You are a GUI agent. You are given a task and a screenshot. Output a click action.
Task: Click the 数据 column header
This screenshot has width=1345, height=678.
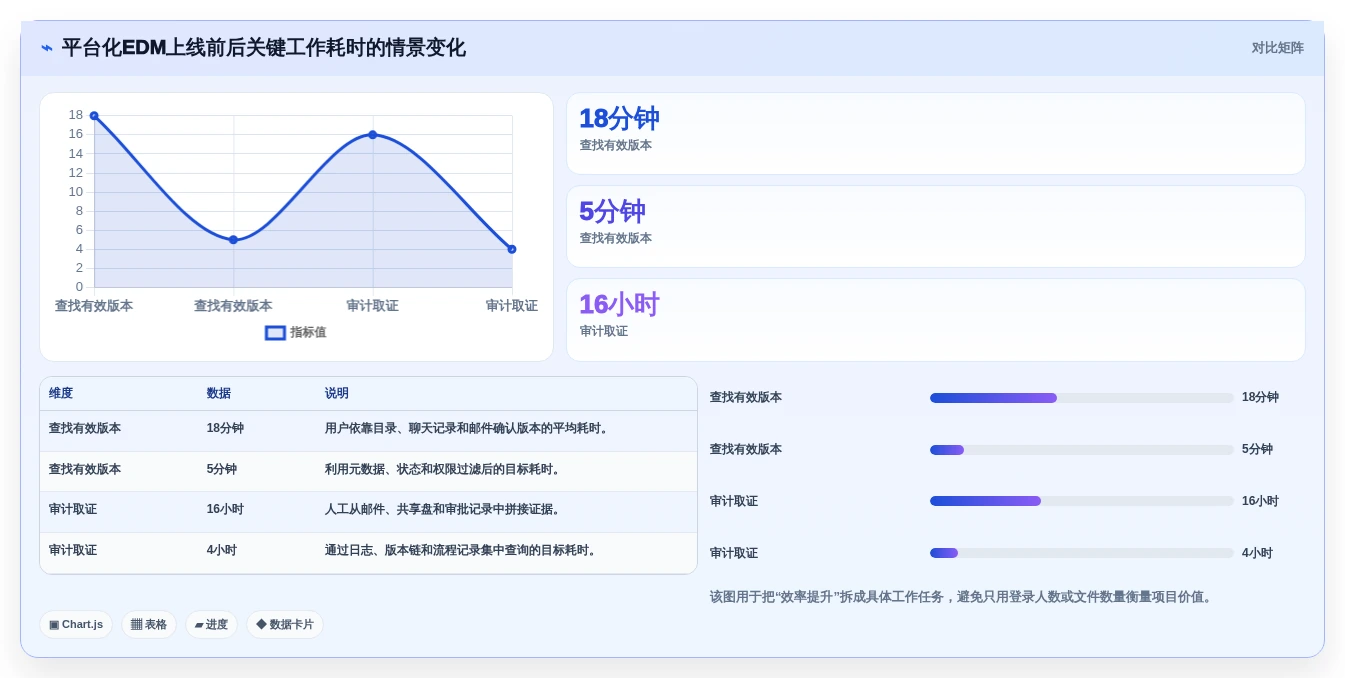(x=219, y=394)
